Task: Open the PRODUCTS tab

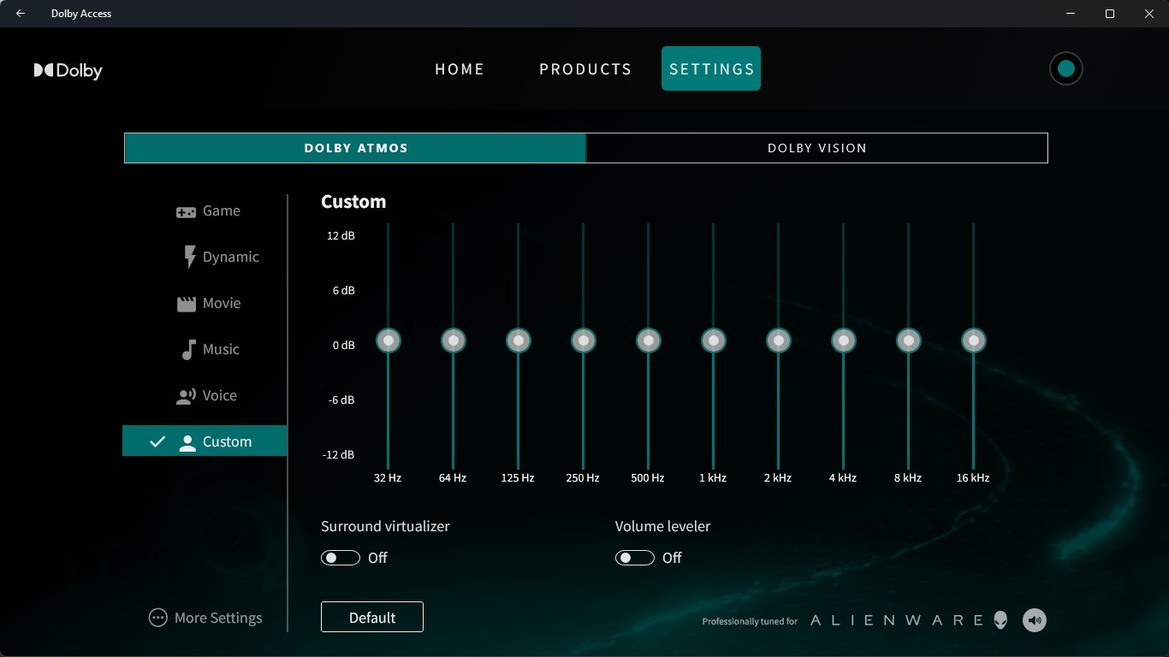Action: coord(585,69)
